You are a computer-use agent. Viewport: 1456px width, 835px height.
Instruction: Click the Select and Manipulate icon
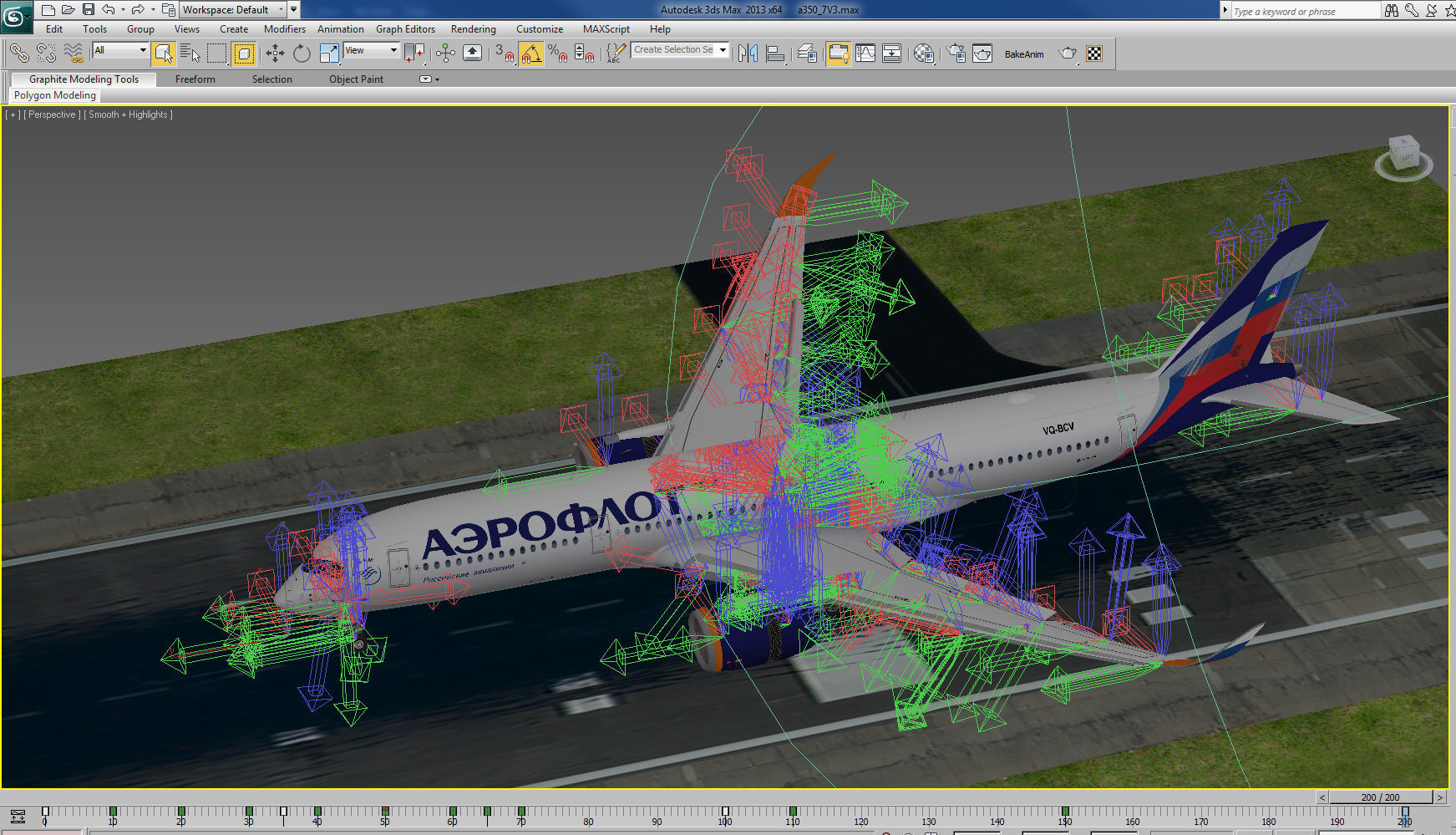coord(445,53)
